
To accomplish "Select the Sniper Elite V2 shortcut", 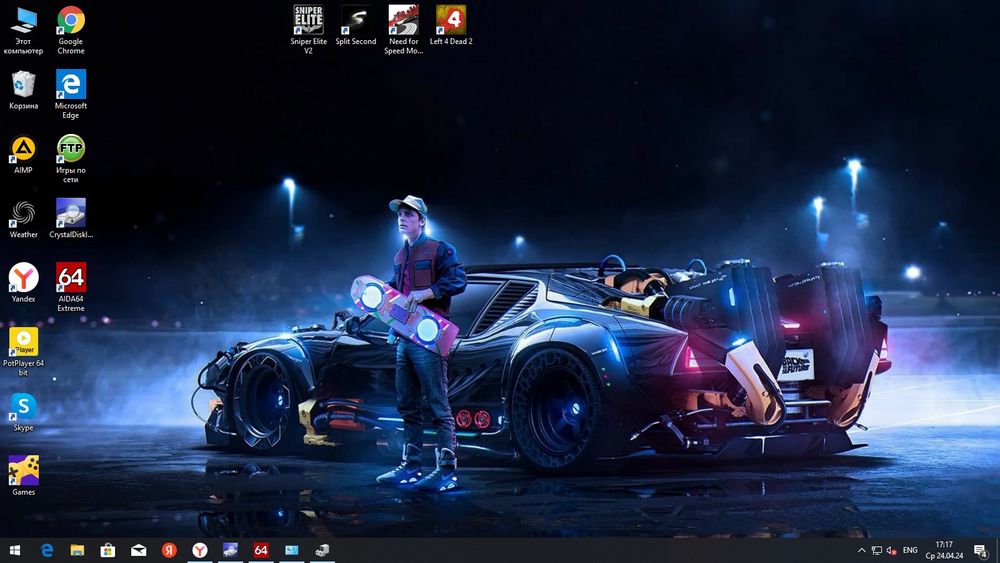I will click(309, 29).
